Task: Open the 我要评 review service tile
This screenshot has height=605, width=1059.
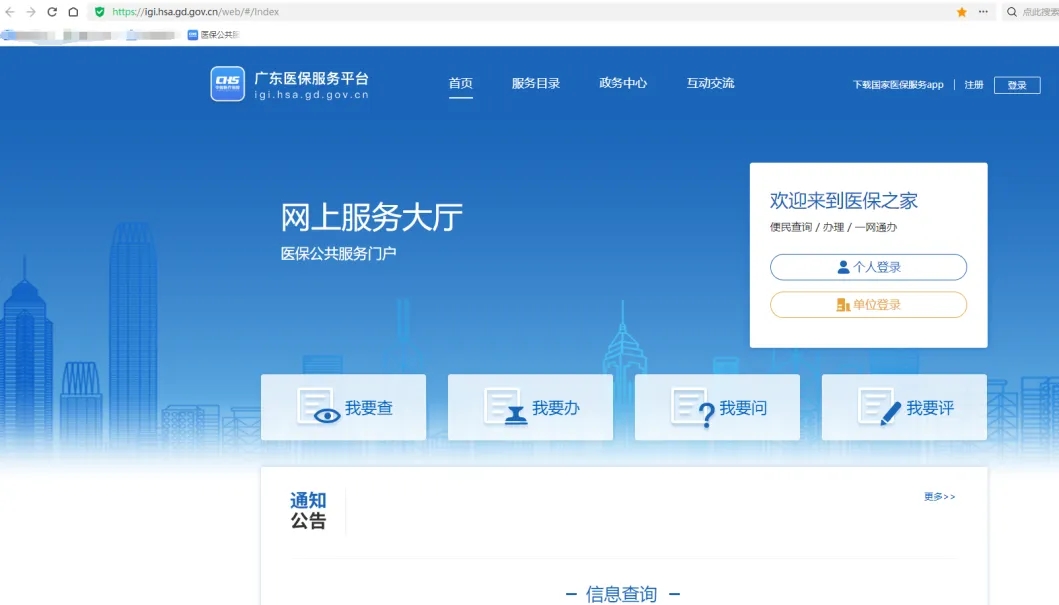Action: (904, 408)
